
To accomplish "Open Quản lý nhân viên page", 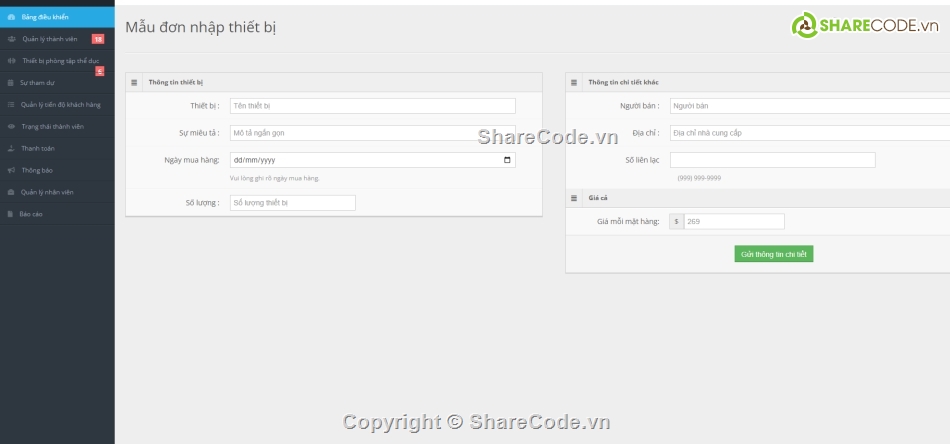I will (47, 192).
